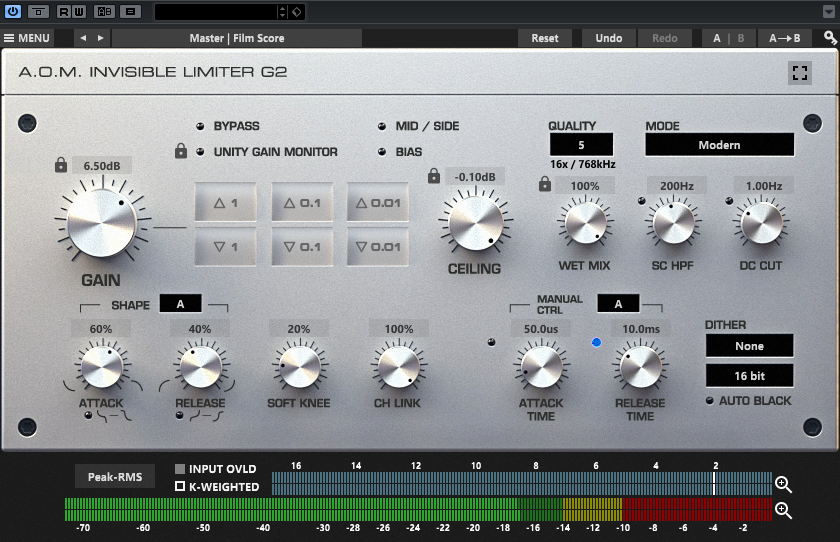The image size is (840, 542).
Task: Click the Reset button
Action: pos(545,38)
